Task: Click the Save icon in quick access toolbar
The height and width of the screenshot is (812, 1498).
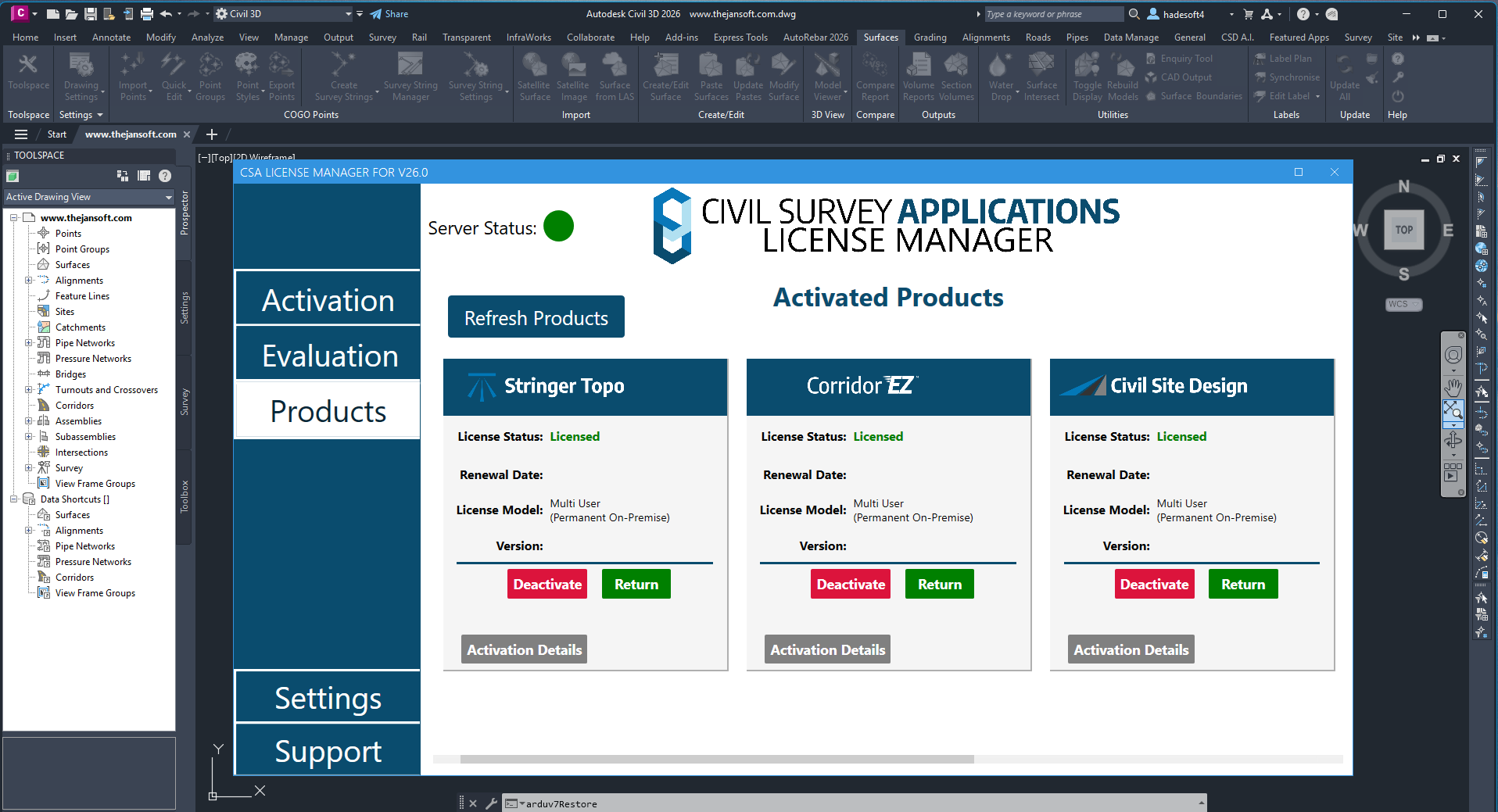Action: click(91, 14)
